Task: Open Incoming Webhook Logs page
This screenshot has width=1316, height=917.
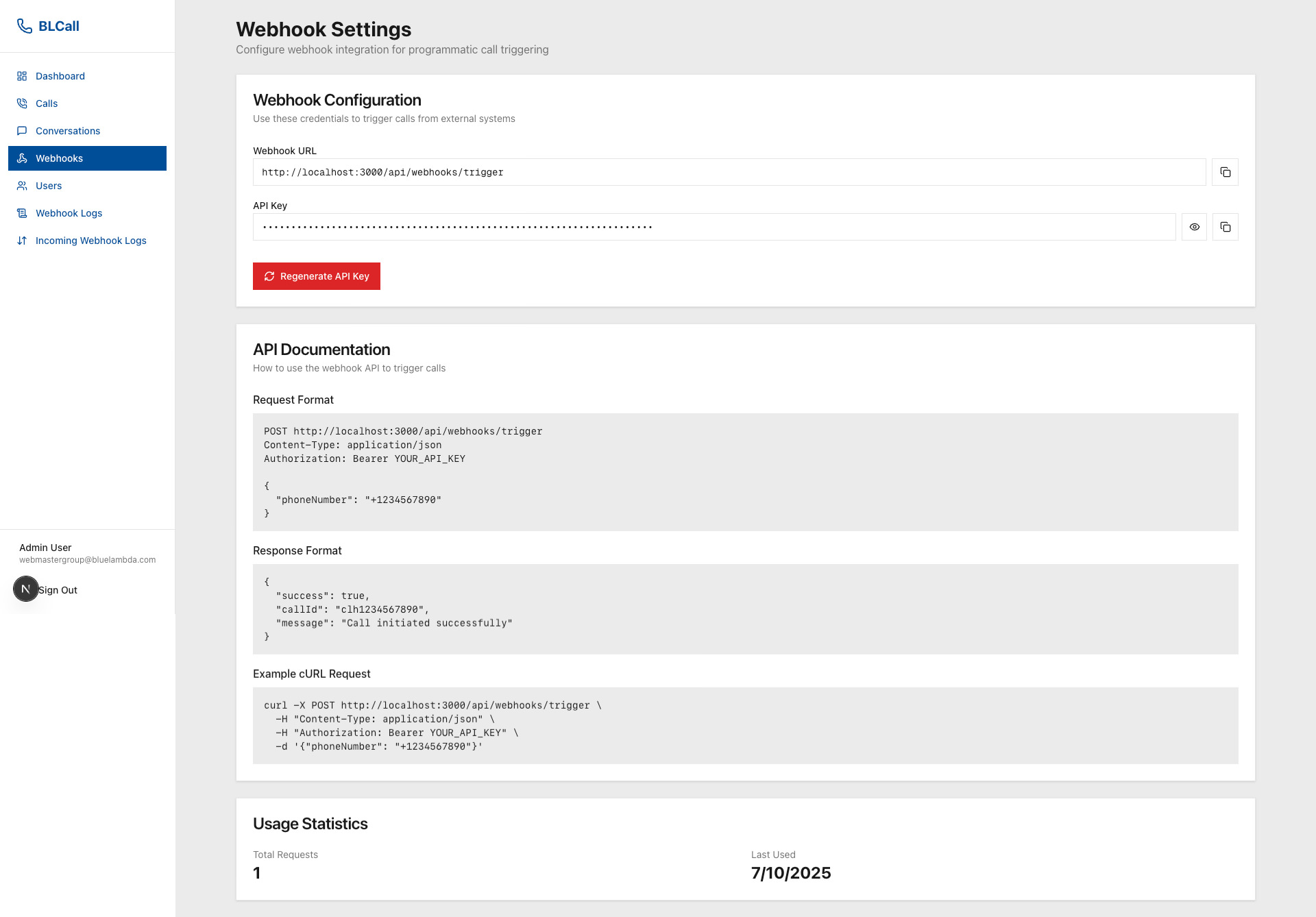Action: 90,241
